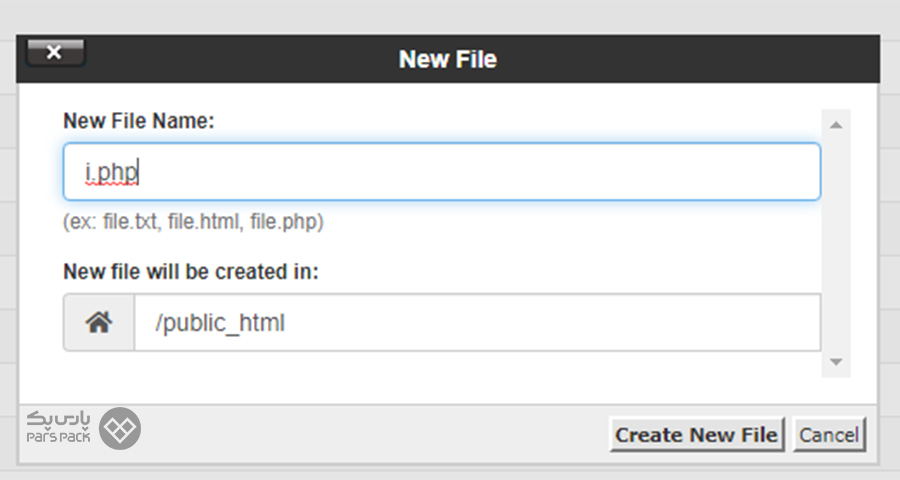Click the New File title bar
900x480 pixels.
click(x=448, y=59)
